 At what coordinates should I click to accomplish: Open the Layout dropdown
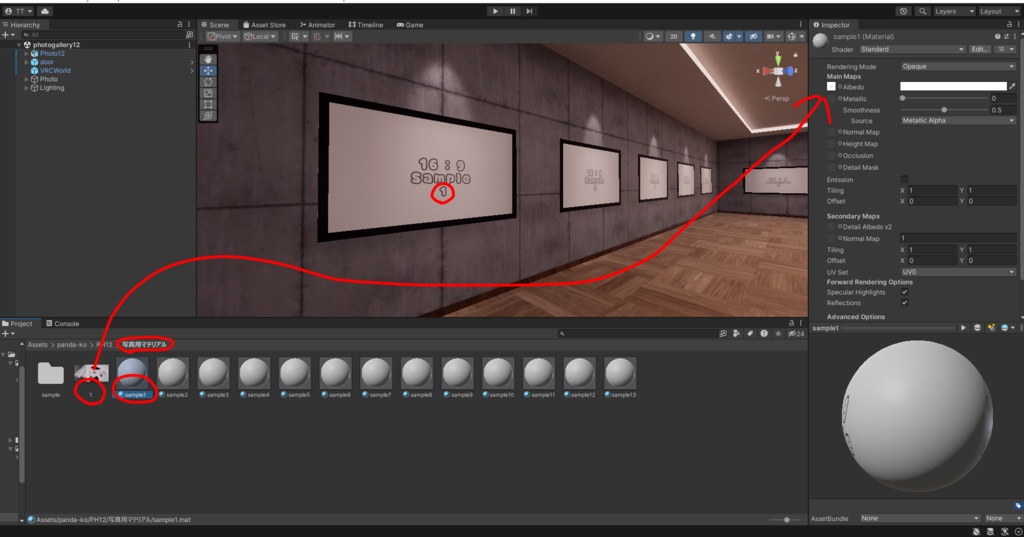coord(999,11)
